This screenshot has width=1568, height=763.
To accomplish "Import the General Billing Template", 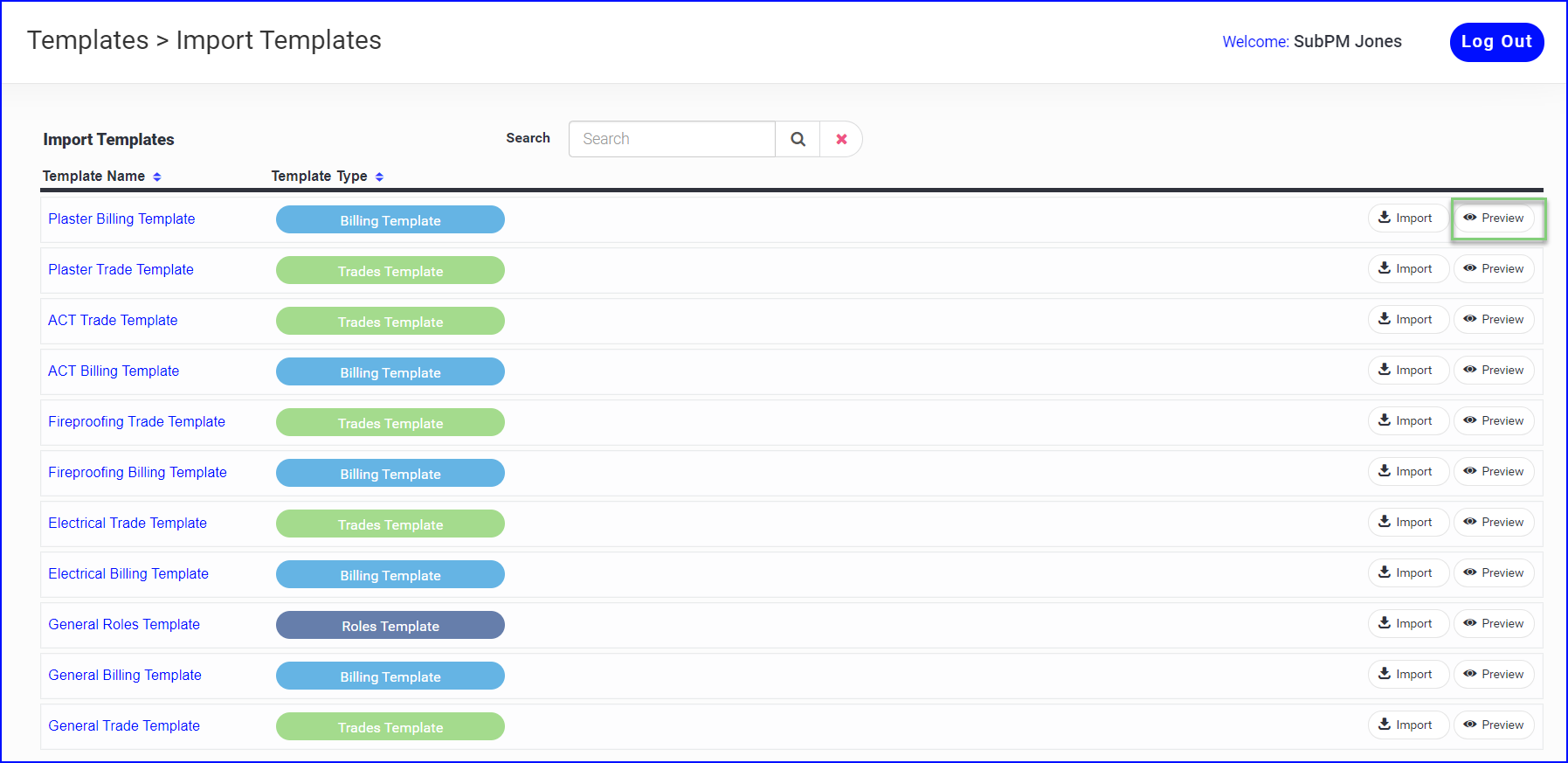I will pyautogui.click(x=1407, y=675).
